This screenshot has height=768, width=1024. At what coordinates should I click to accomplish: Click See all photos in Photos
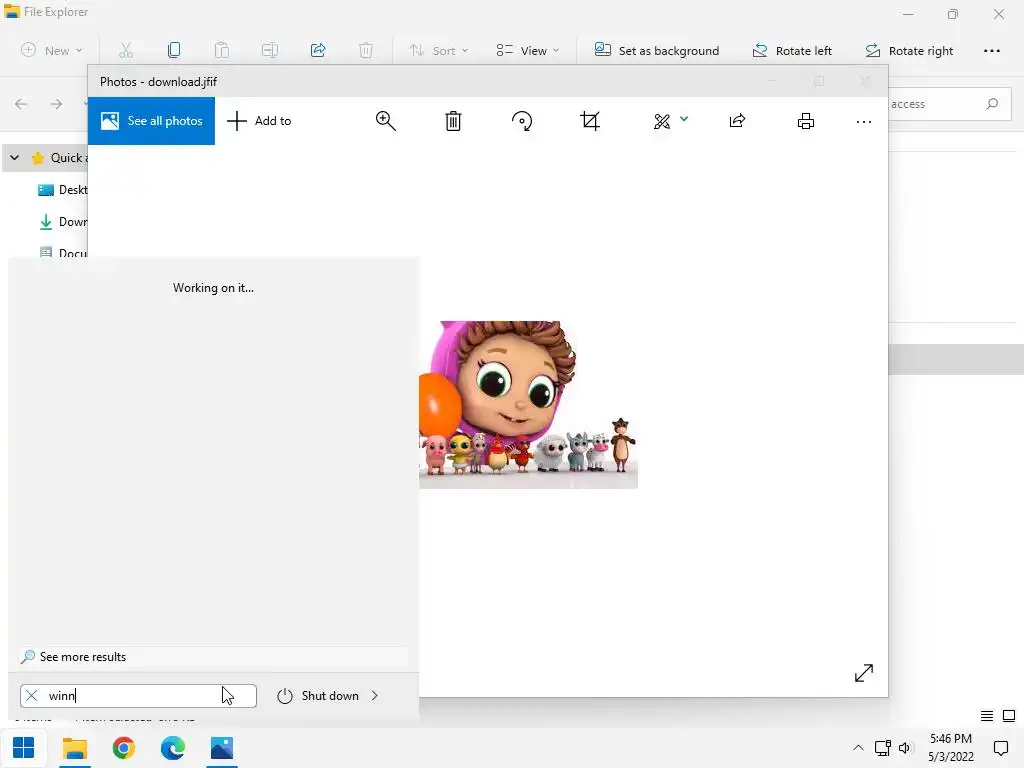(x=152, y=121)
